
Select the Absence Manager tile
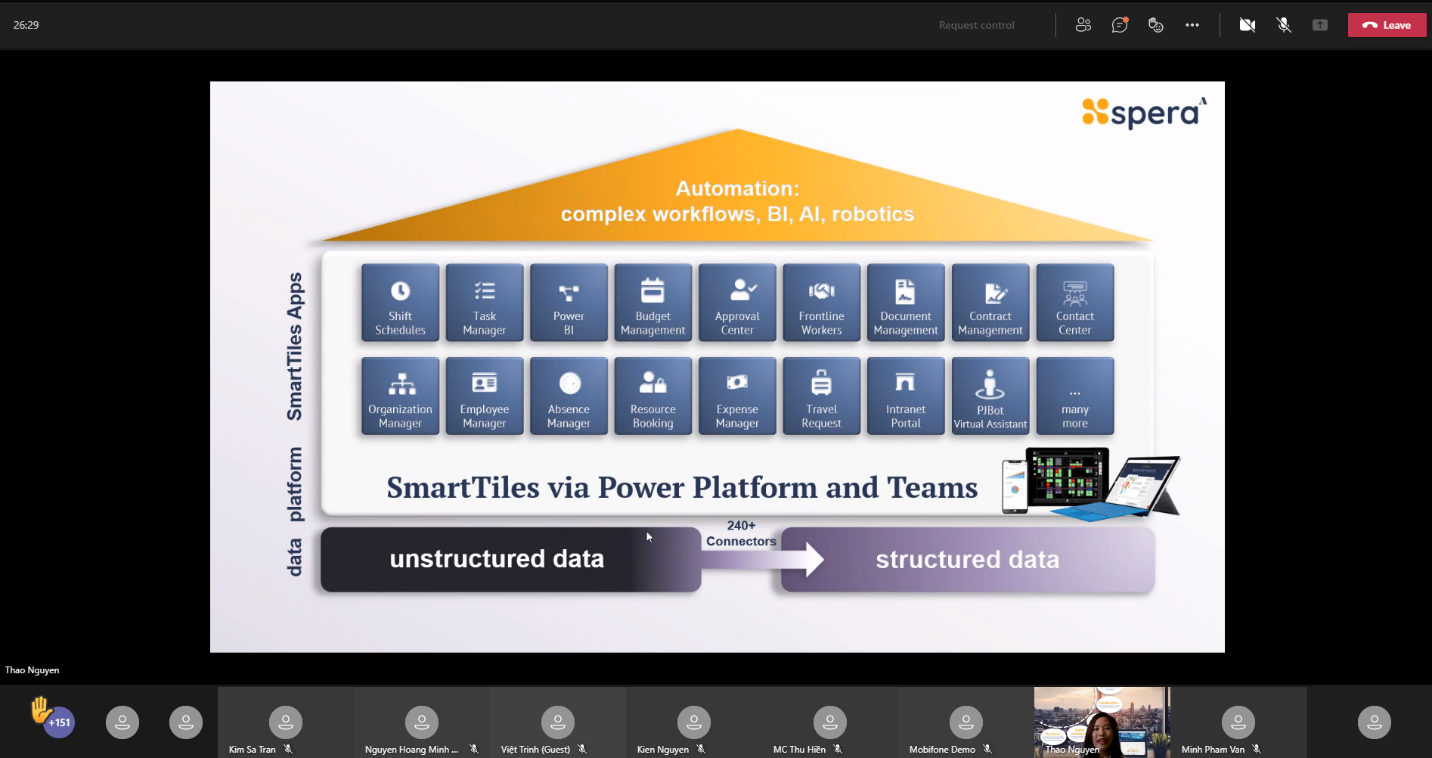pyautogui.click(x=569, y=396)
